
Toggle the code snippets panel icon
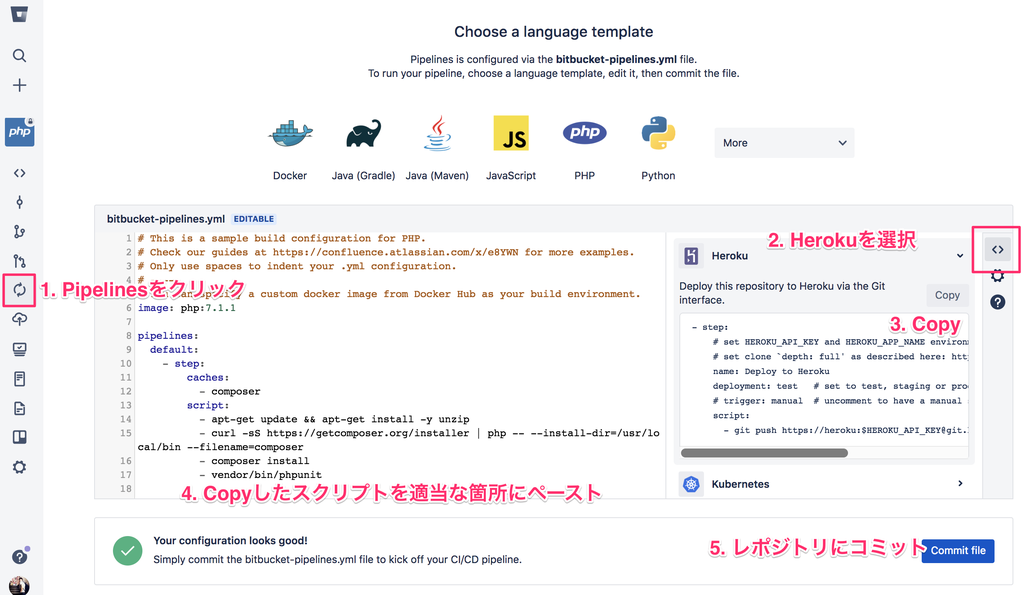(997, 249)
